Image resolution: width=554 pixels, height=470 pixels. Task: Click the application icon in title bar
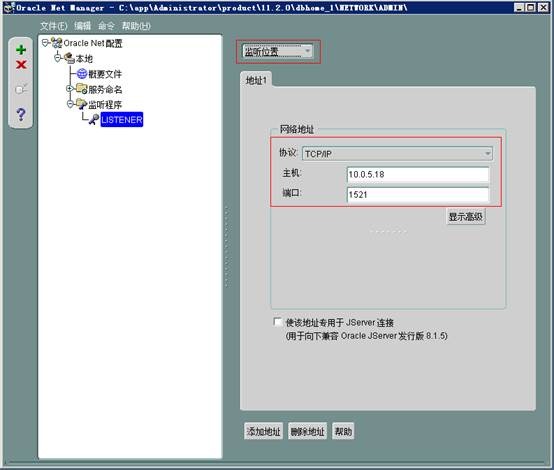point(8,7)
